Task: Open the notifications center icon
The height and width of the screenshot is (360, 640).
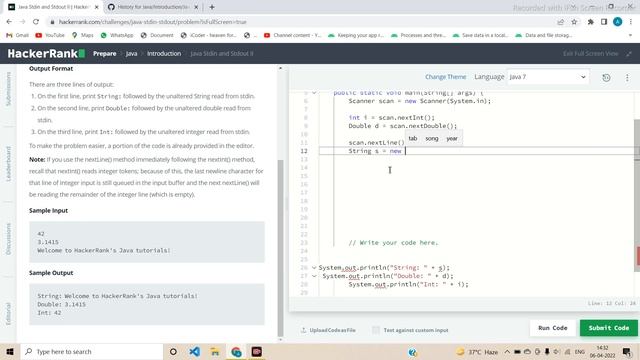Action: [x=627, y=351]
